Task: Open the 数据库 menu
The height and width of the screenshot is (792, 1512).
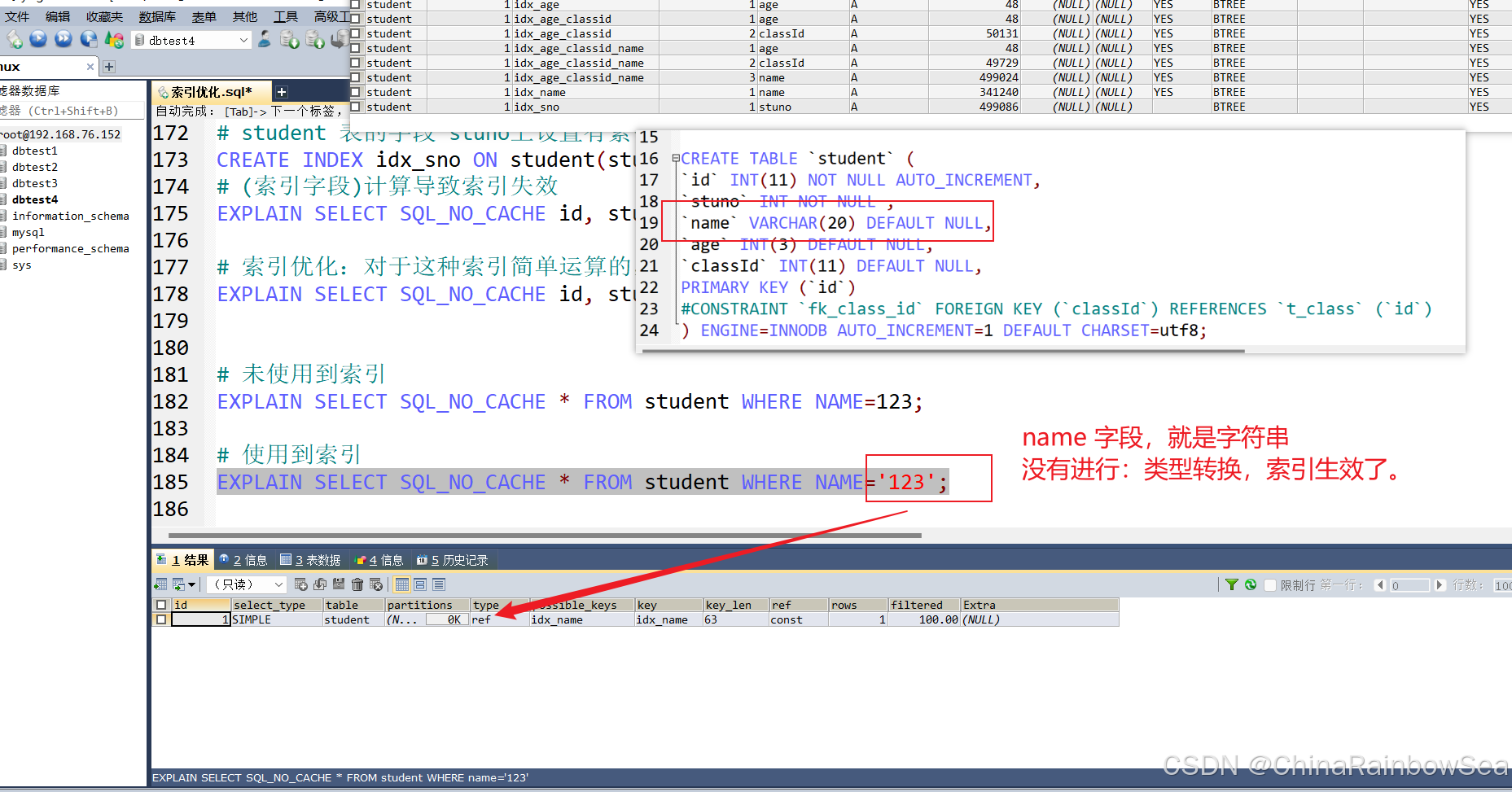Action: pos(157,16)
